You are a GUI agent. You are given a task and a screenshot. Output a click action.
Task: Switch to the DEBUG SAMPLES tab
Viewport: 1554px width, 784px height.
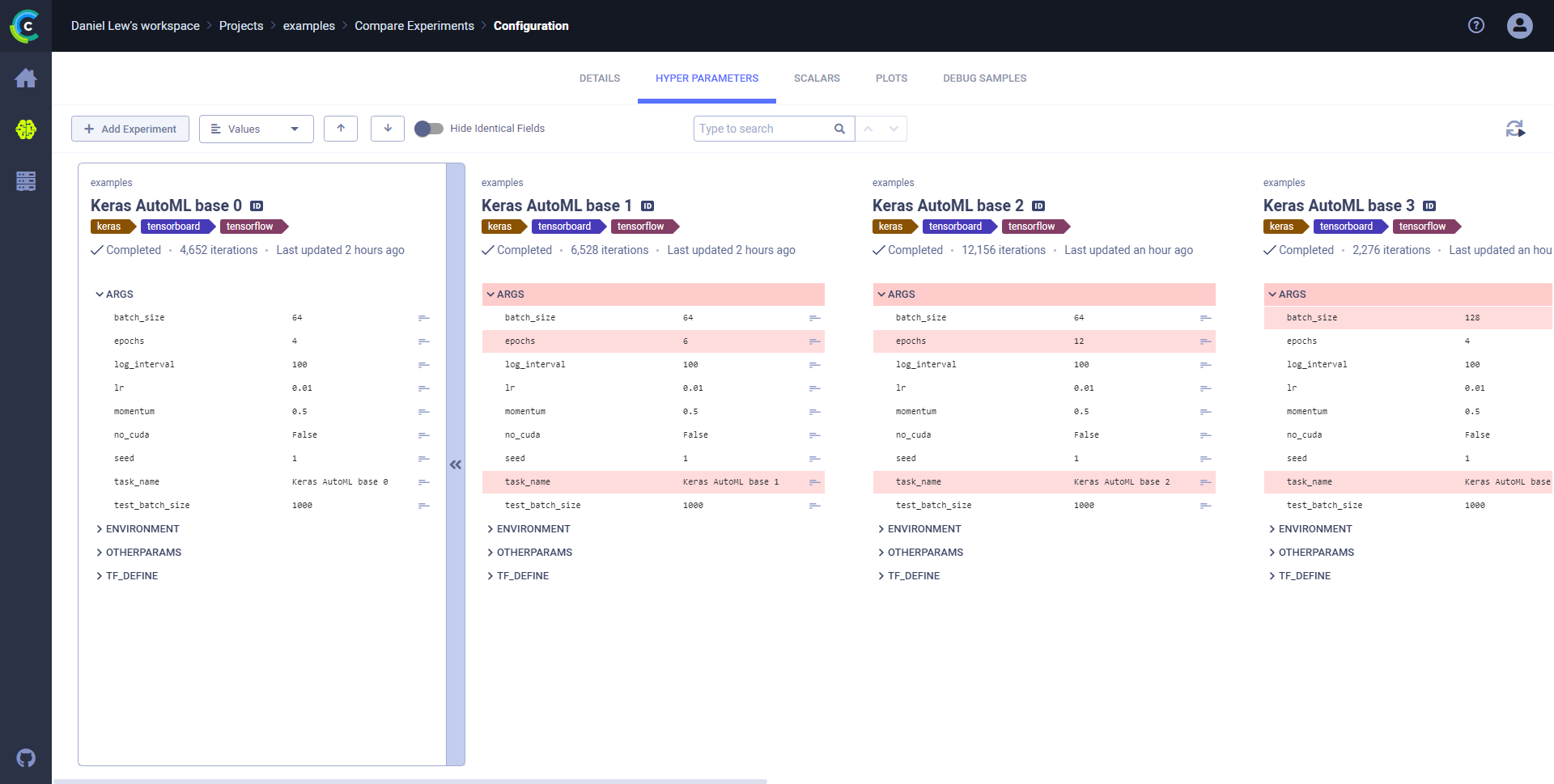click(x=984, y=78)
